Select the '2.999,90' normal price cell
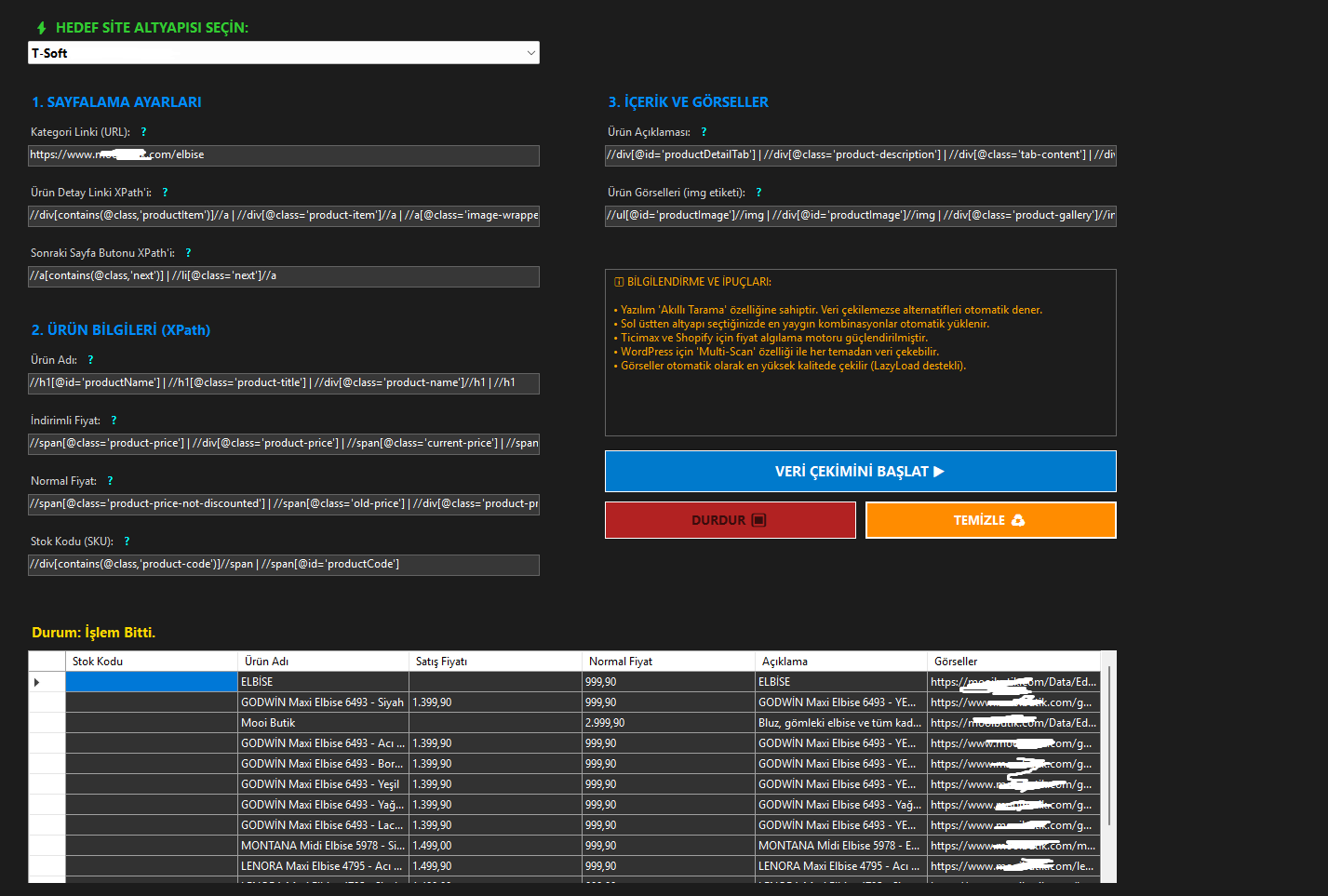The image size is (1328, 896). coord(668,723)
